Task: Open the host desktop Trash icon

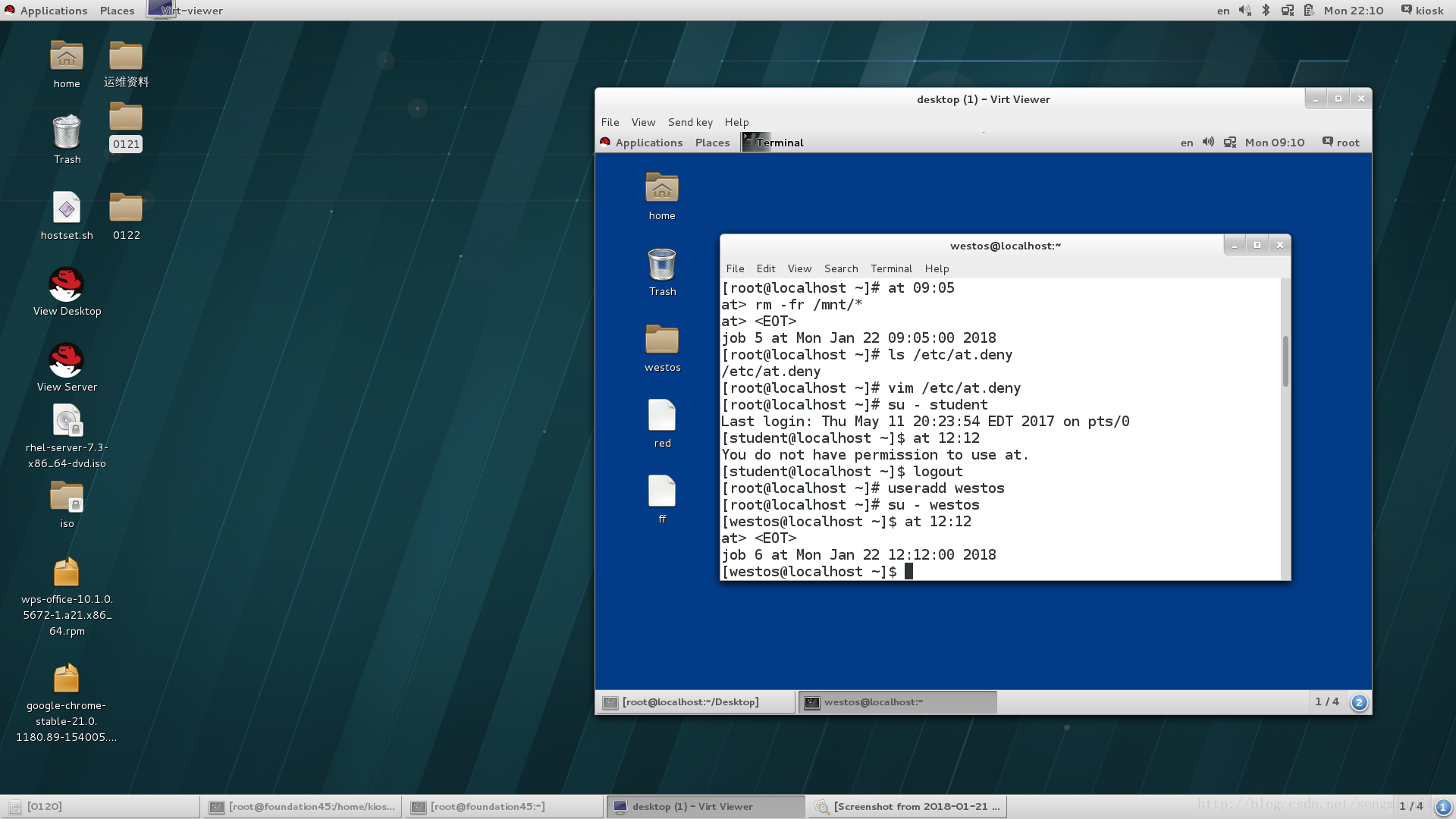Action: click(x=67, y=132)
